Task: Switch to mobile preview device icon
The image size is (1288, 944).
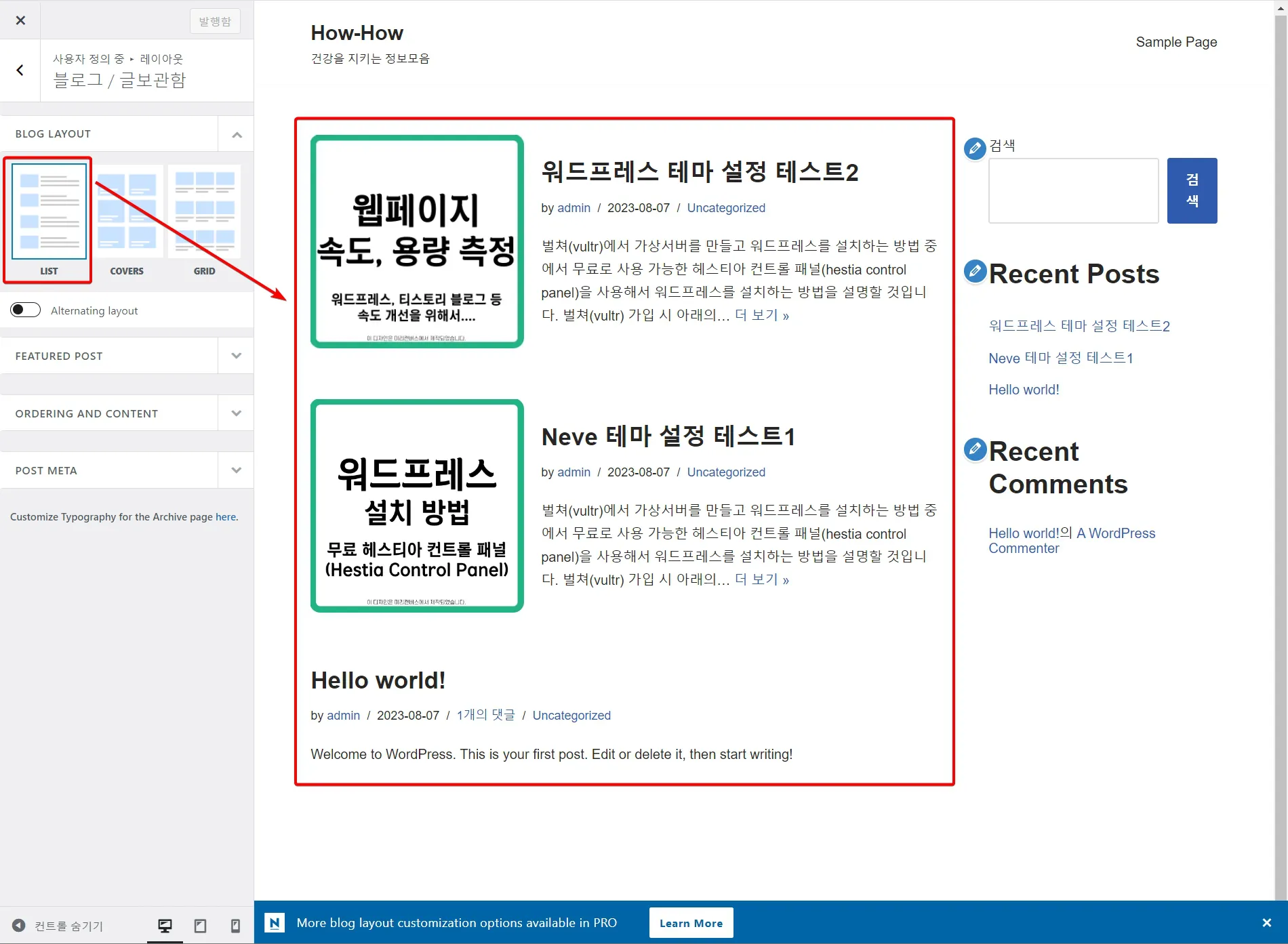Action: [x=235, y=925]
